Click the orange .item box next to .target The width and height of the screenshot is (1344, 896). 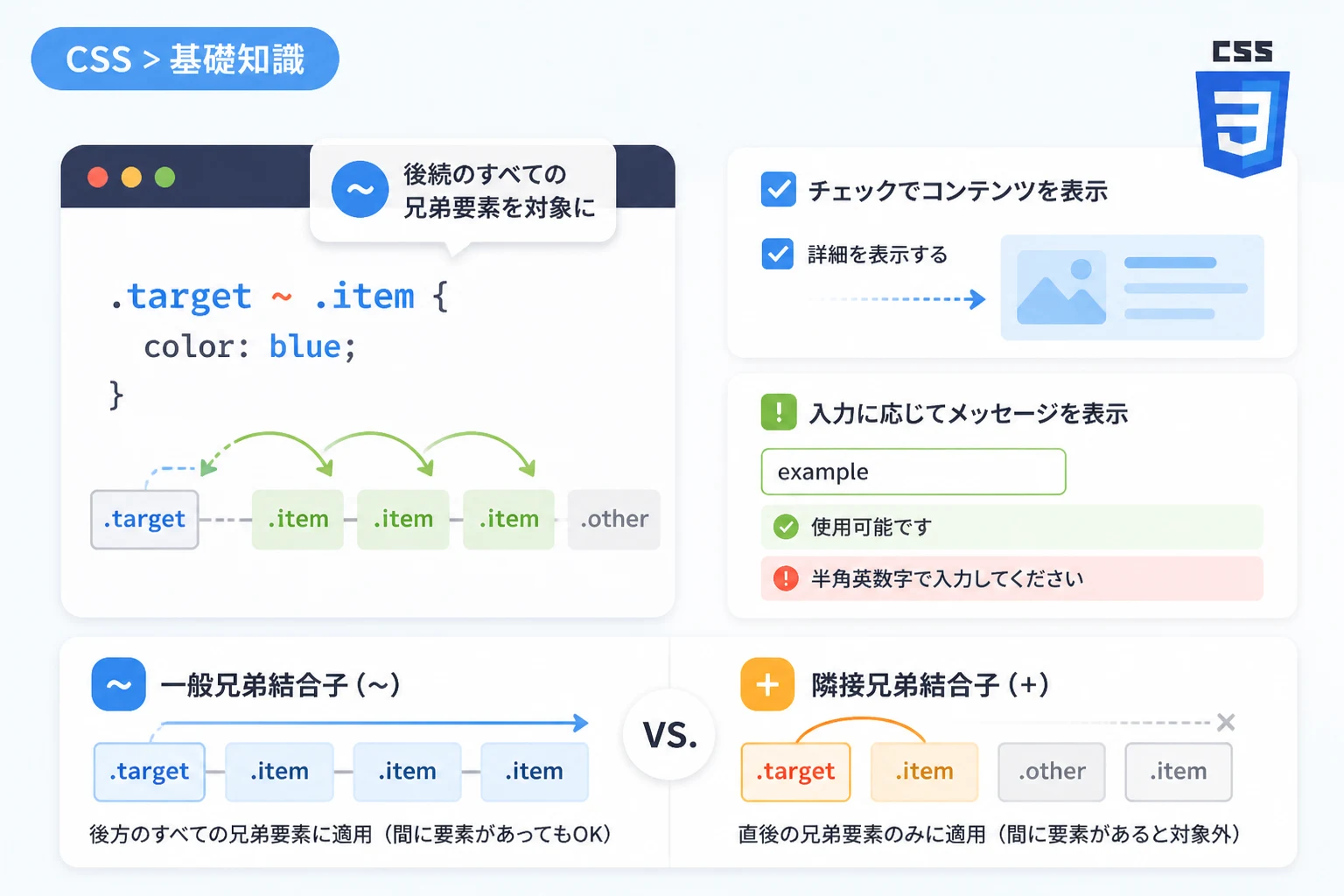pos(924,772)
